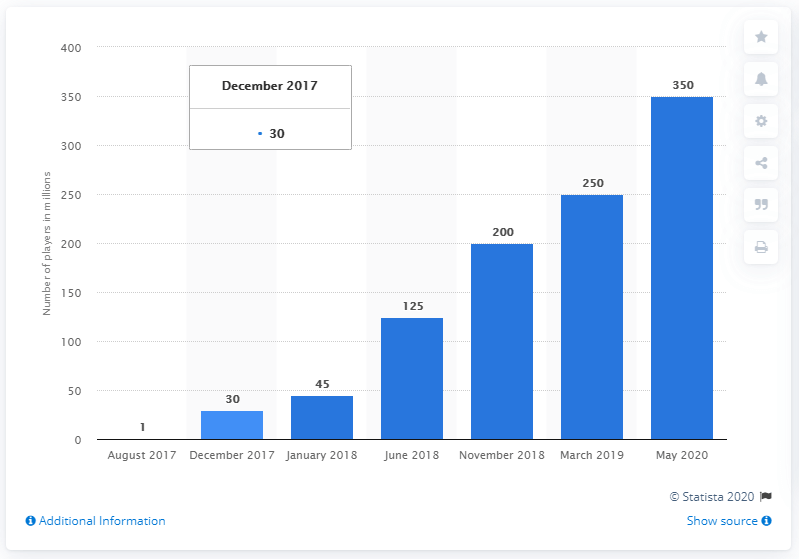This screenshot has height=559, width=799.
Task: Select the March 2019 bar
Action: coord(592,317)
